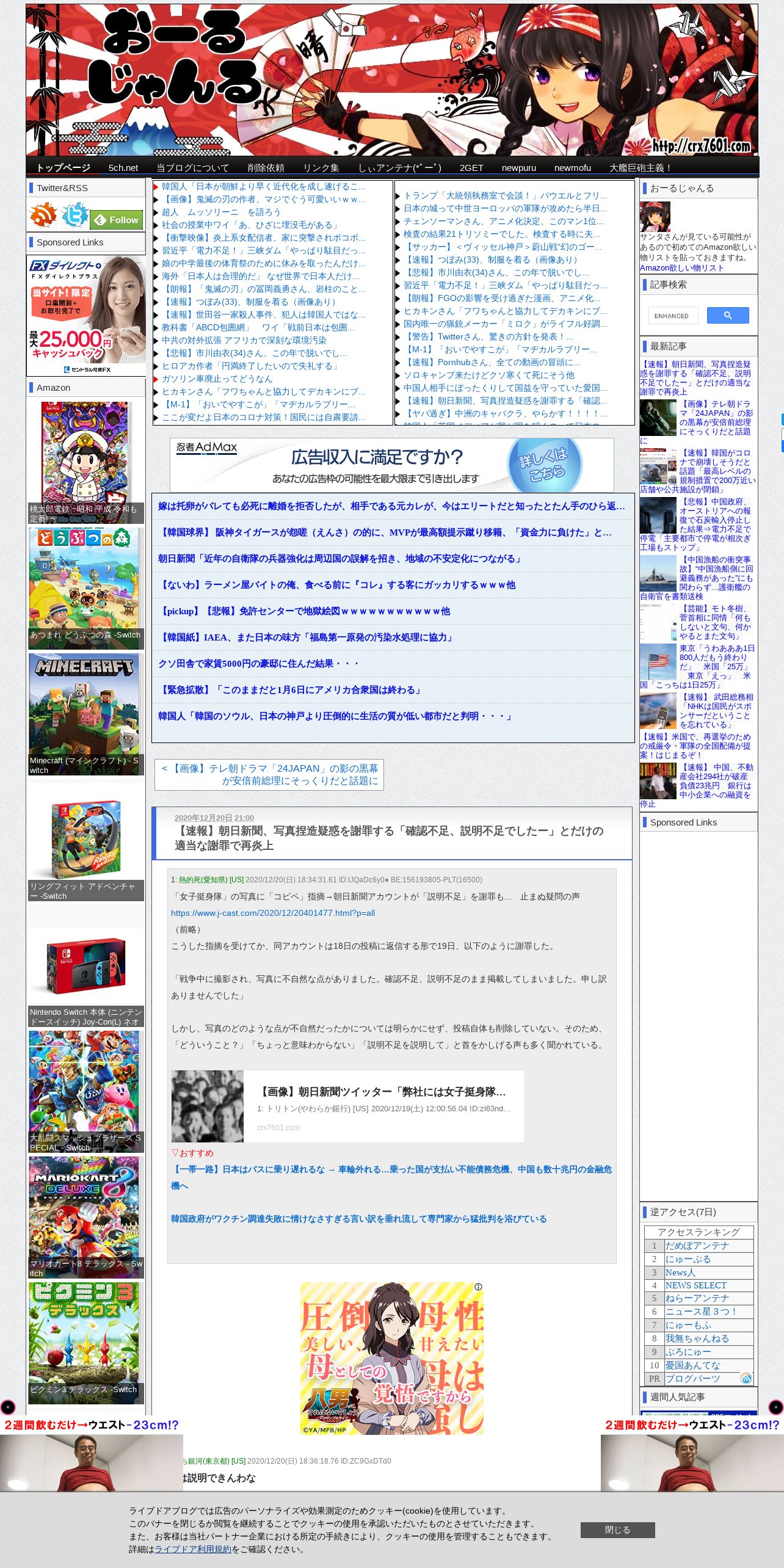The width and height of the screenshot is (784, 1568).
Task: Submit search with magnifier button
Action: click(x=728, y=315)
